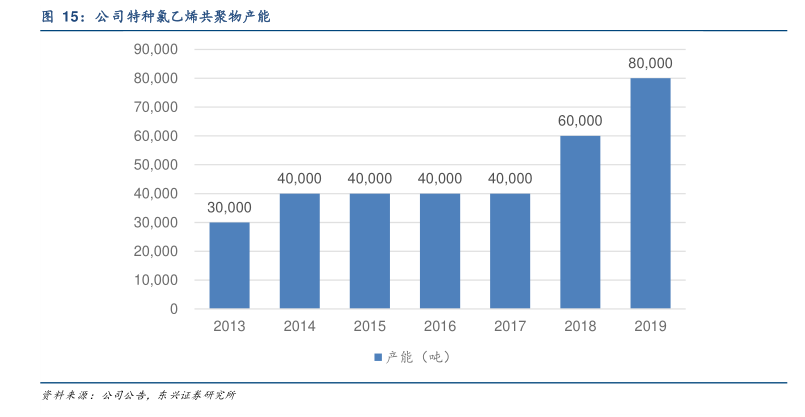Click the 60,000 data label above 2018

(x=580, y=121)
